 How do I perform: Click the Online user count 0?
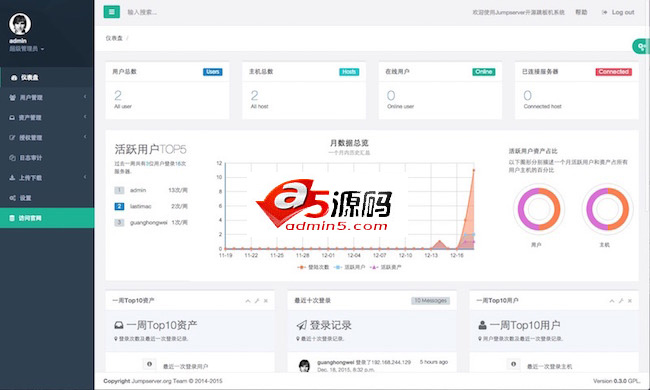[x=391, y=95]
